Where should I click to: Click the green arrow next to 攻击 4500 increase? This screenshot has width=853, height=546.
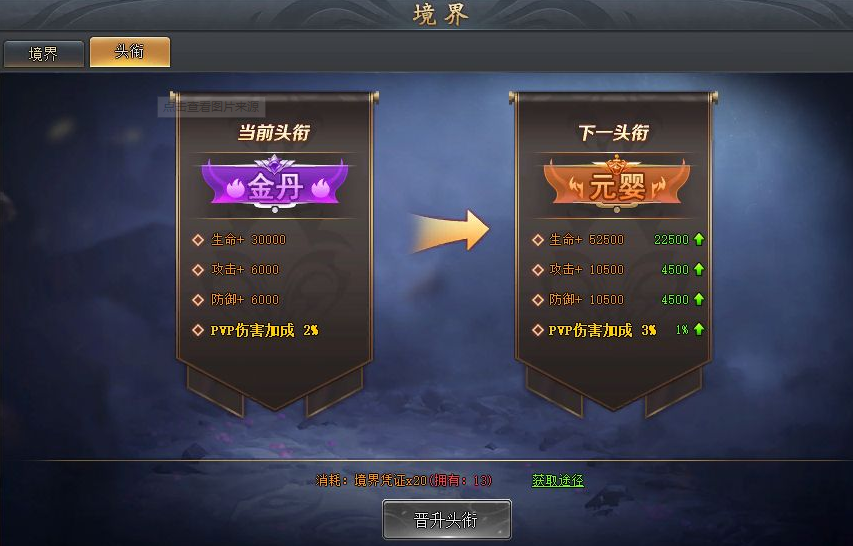(x=699, y=269)
